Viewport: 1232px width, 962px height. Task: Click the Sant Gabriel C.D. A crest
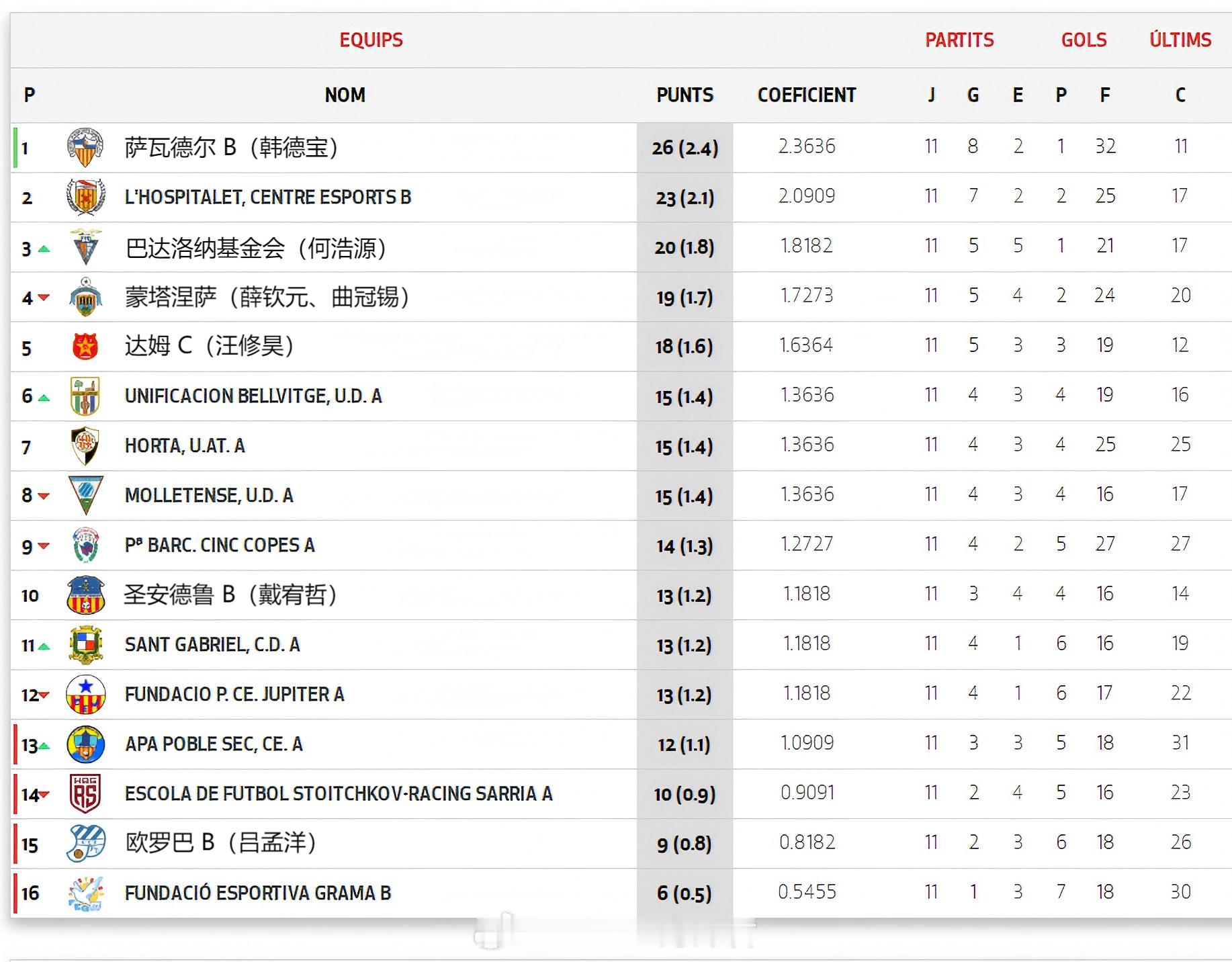pyautogui.click(x=85, y=645)
